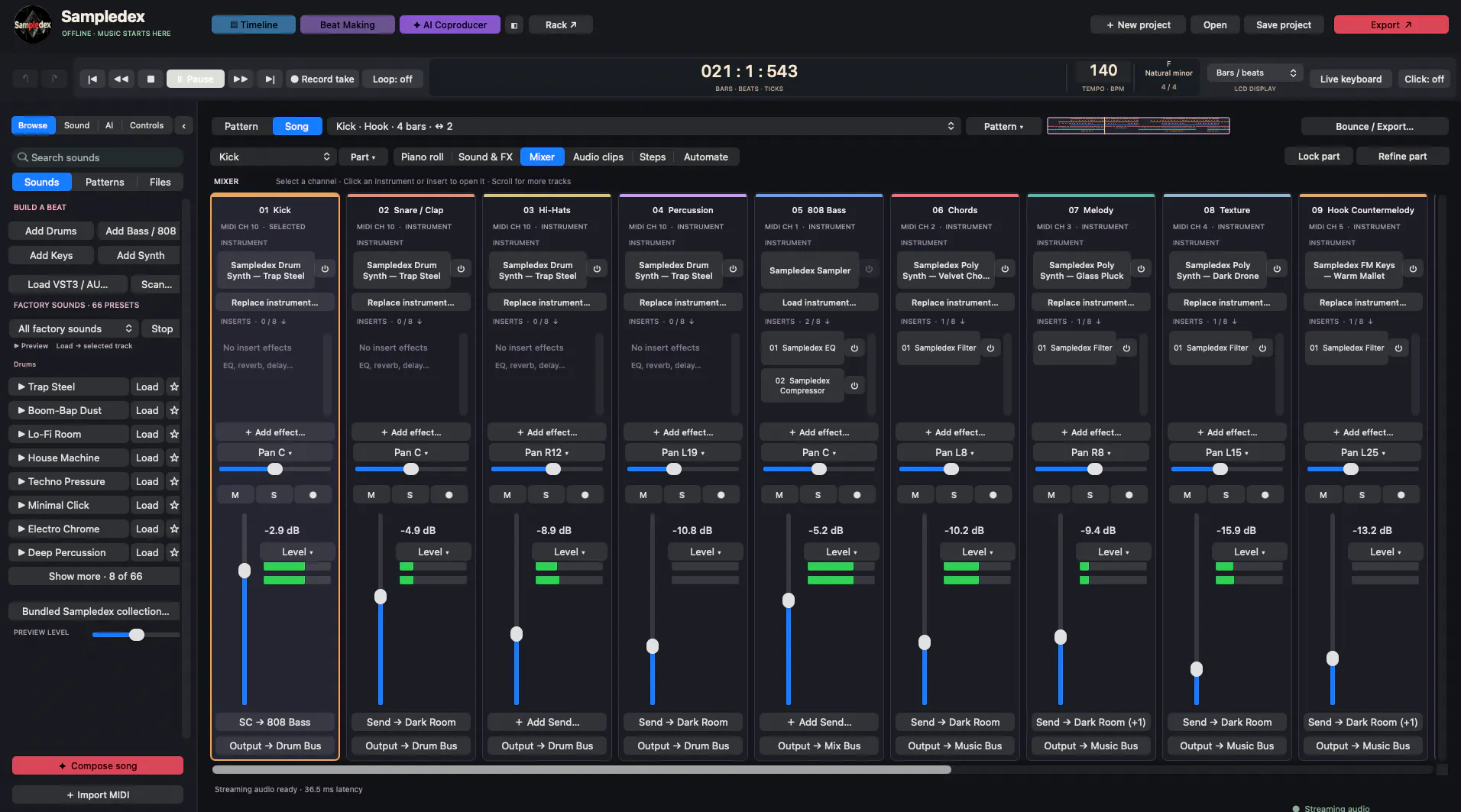Click power icon for Sampledex EQ insert
1461x812 pixels.
click(854, 348)
